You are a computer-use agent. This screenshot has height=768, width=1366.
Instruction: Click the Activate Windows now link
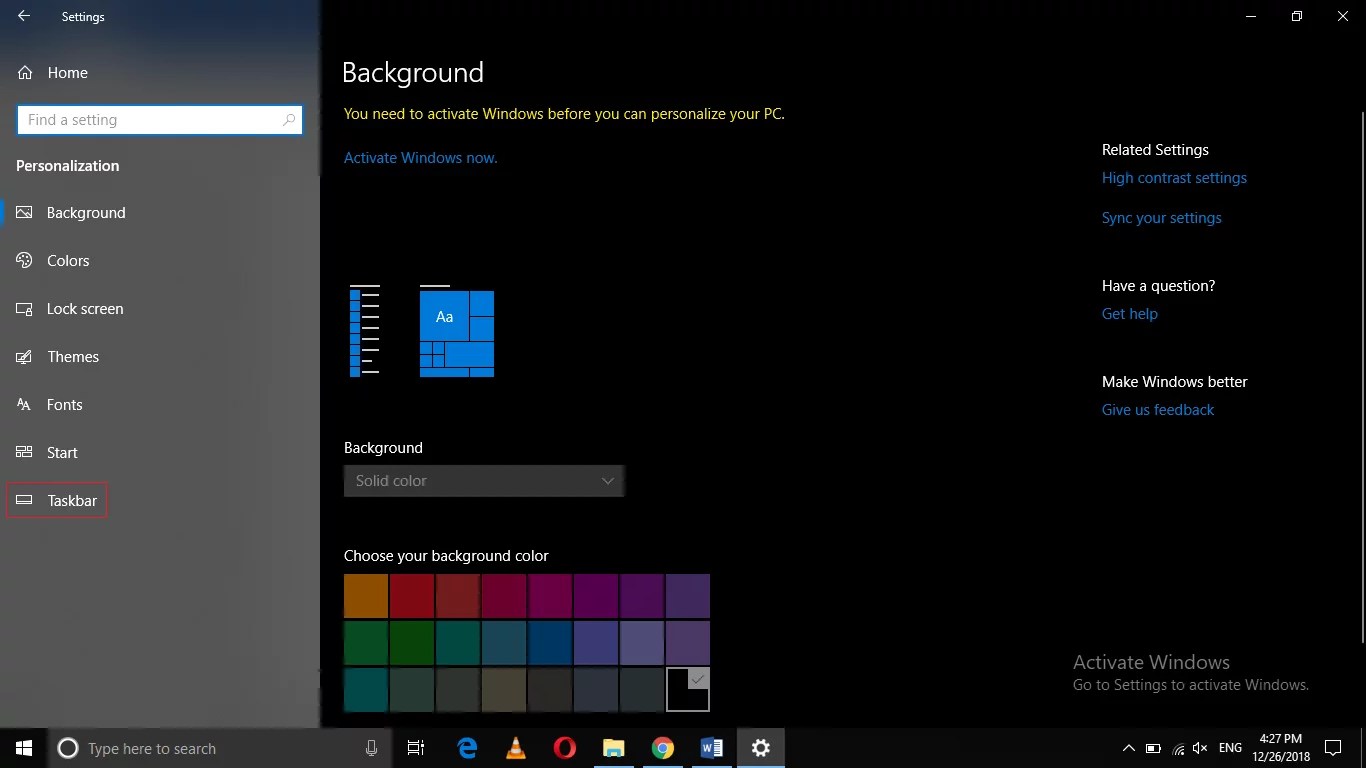click(419, 157)
